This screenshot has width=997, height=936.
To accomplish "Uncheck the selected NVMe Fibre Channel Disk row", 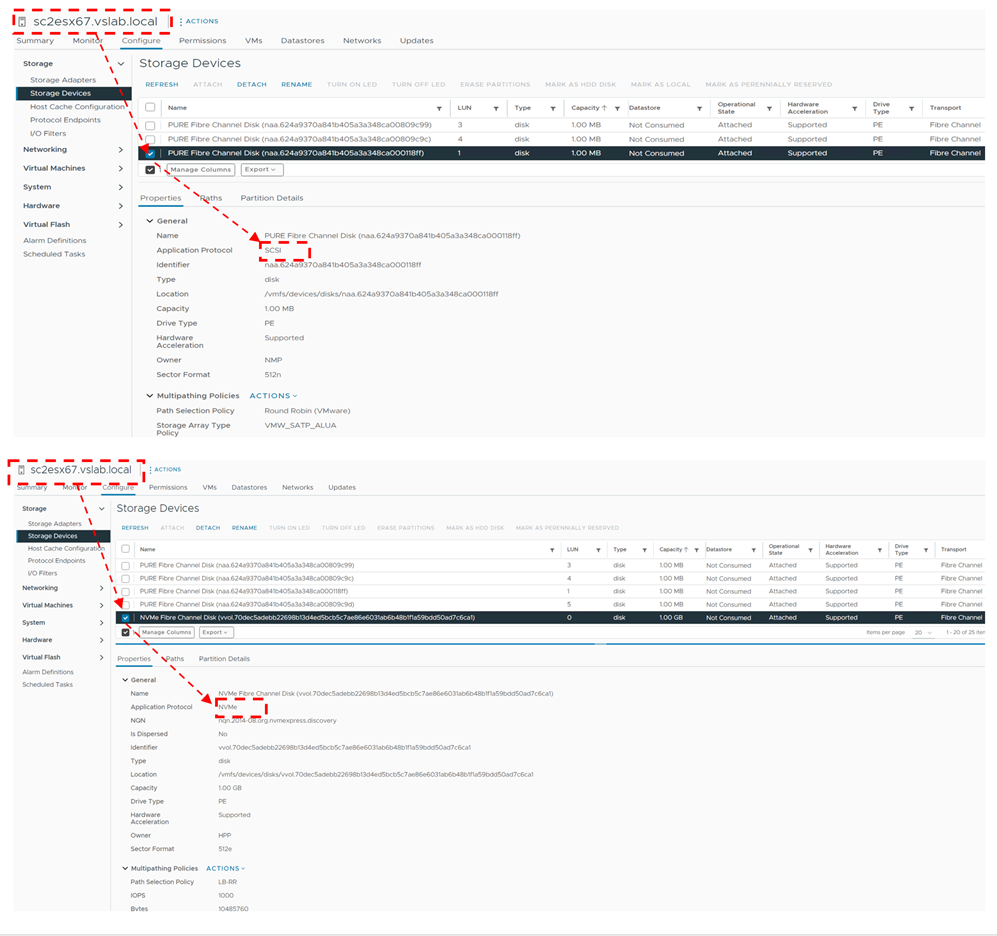I will point(125,617).
